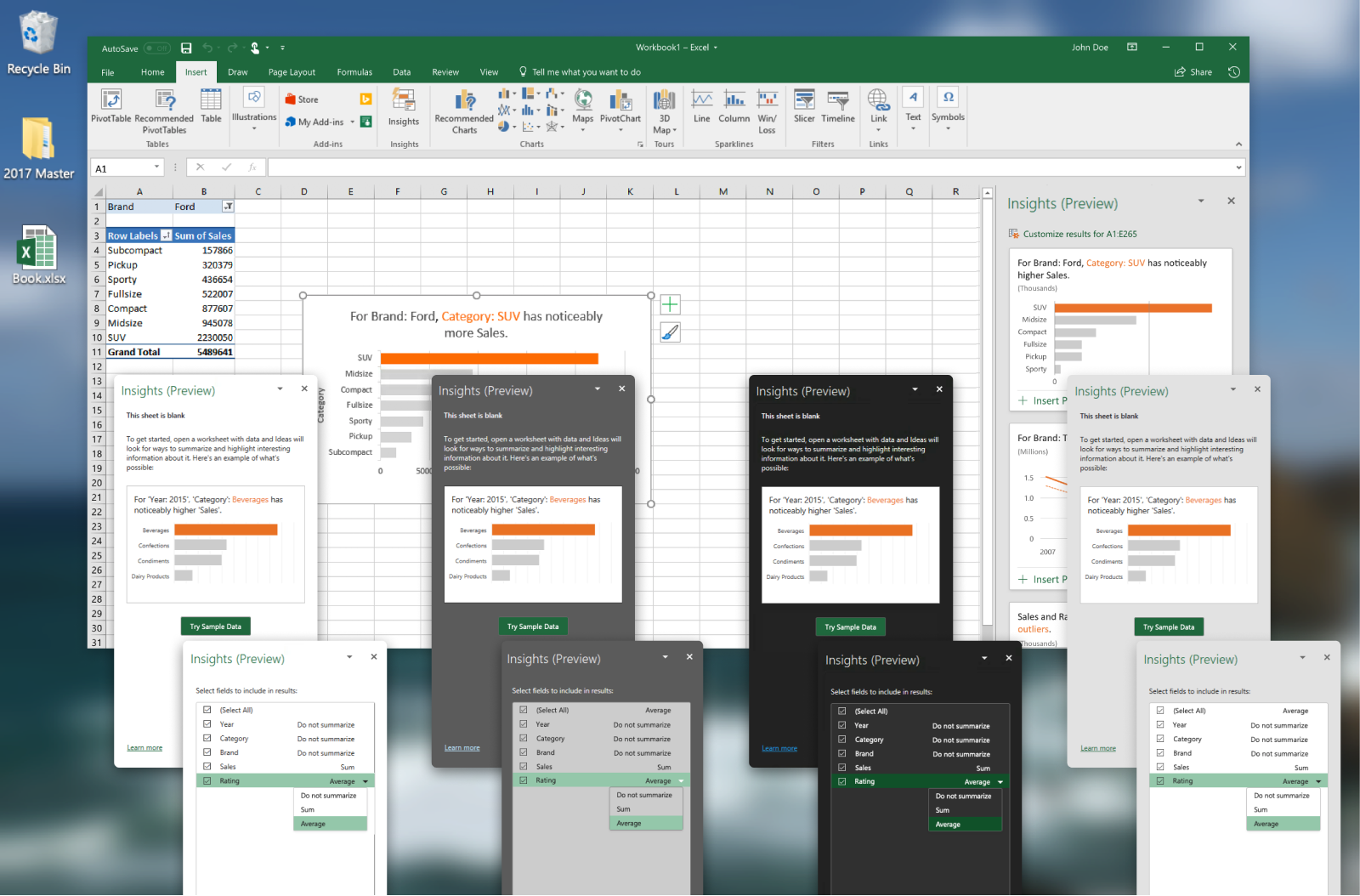Open the Rating Average dropdown in the black panel
The width and height of the screenshot is (1360, 896).
1000,782
